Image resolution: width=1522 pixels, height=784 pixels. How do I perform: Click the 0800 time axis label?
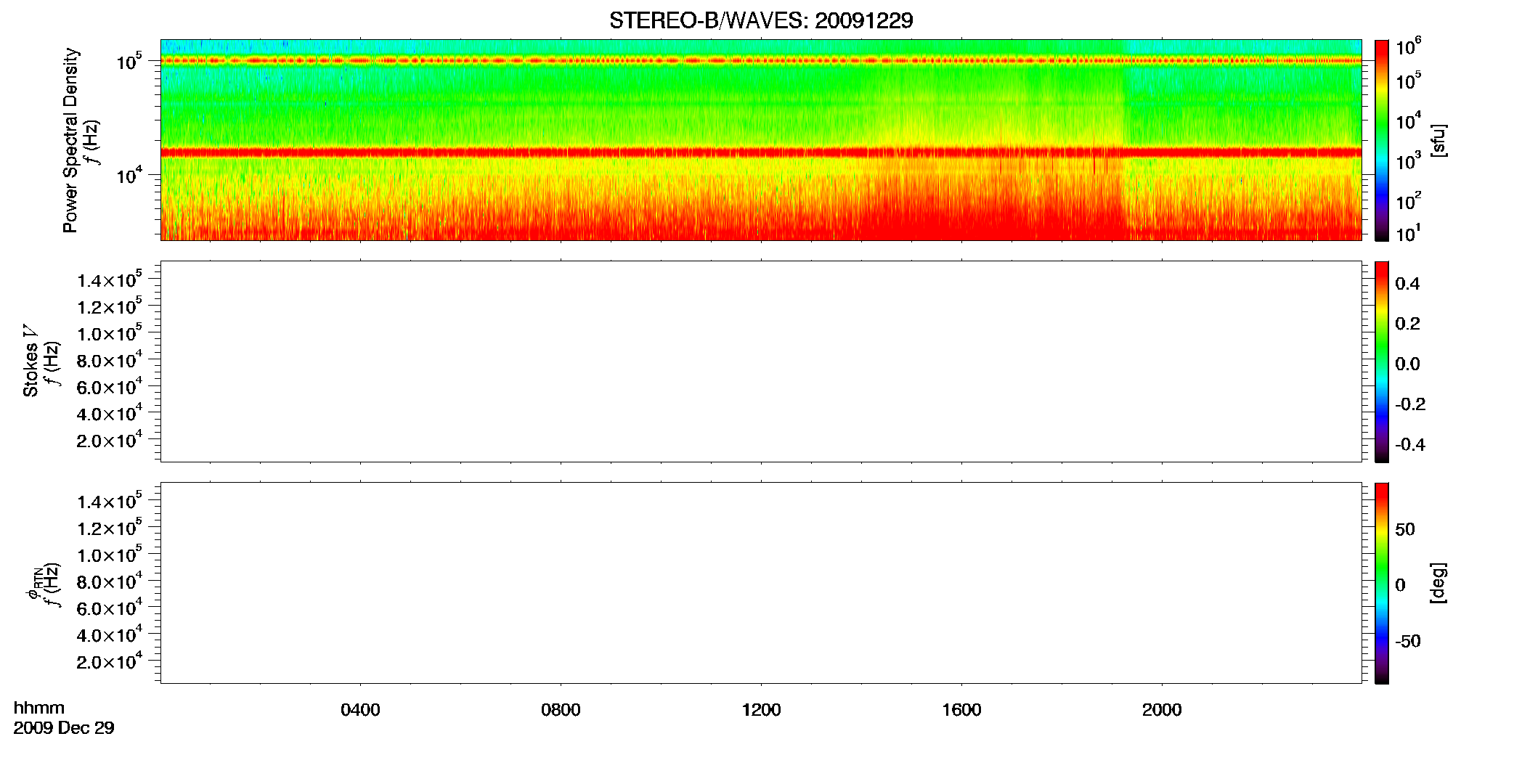click(x=561, y=710)
